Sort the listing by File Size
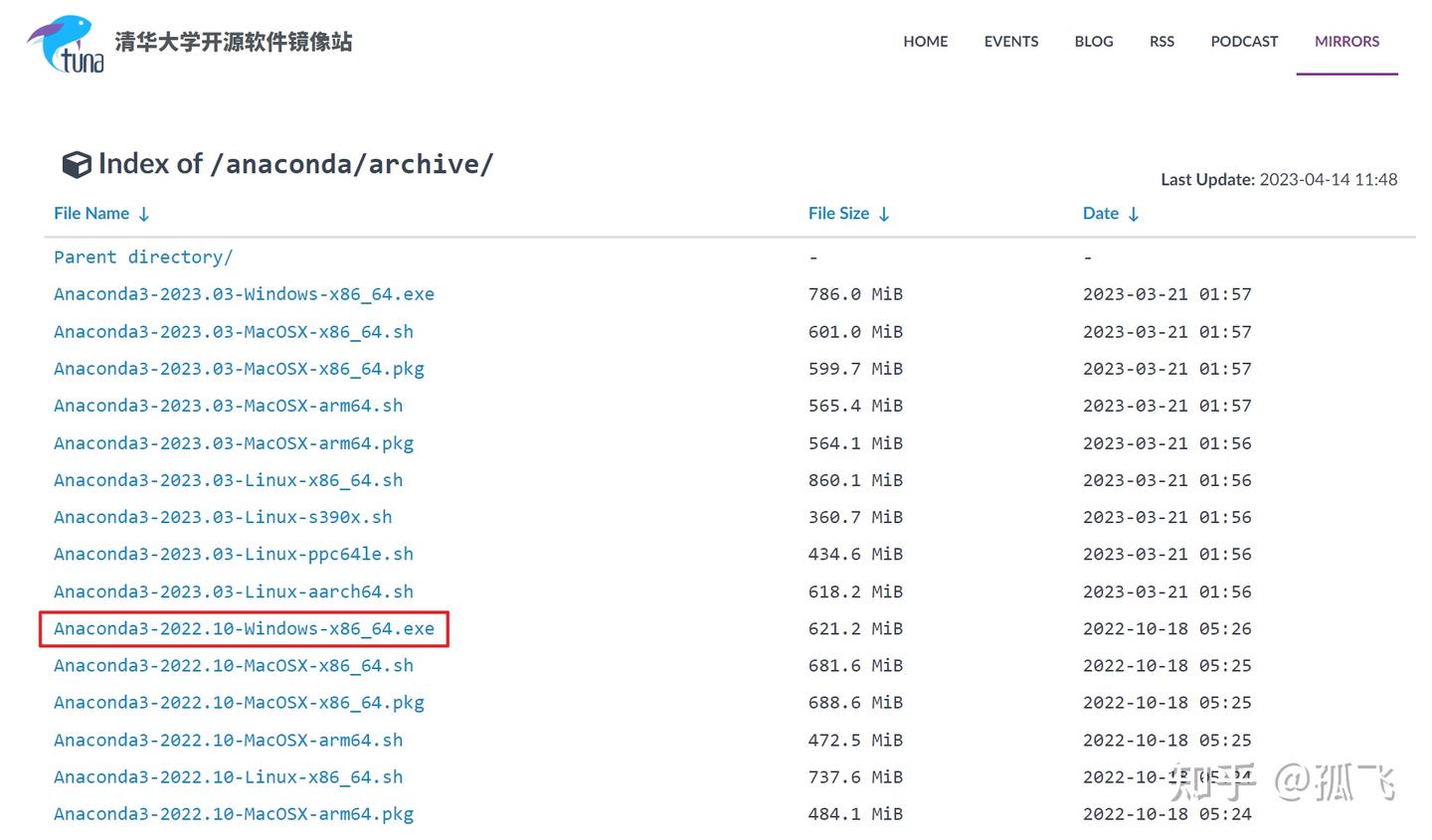This screenshot has height=840, width=1432. coord(838,213)
